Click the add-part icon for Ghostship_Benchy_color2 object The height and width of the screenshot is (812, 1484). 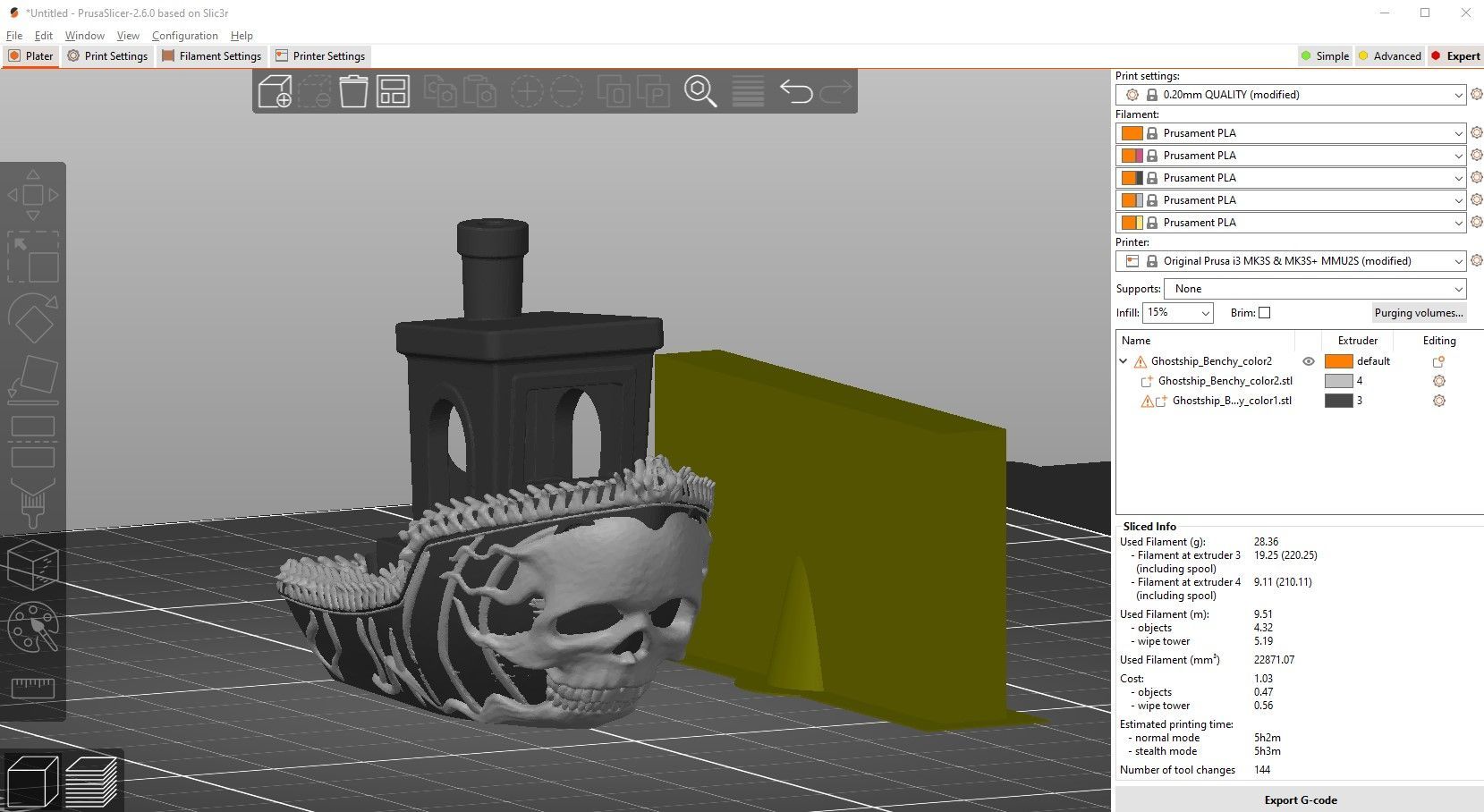(1438, 361)
